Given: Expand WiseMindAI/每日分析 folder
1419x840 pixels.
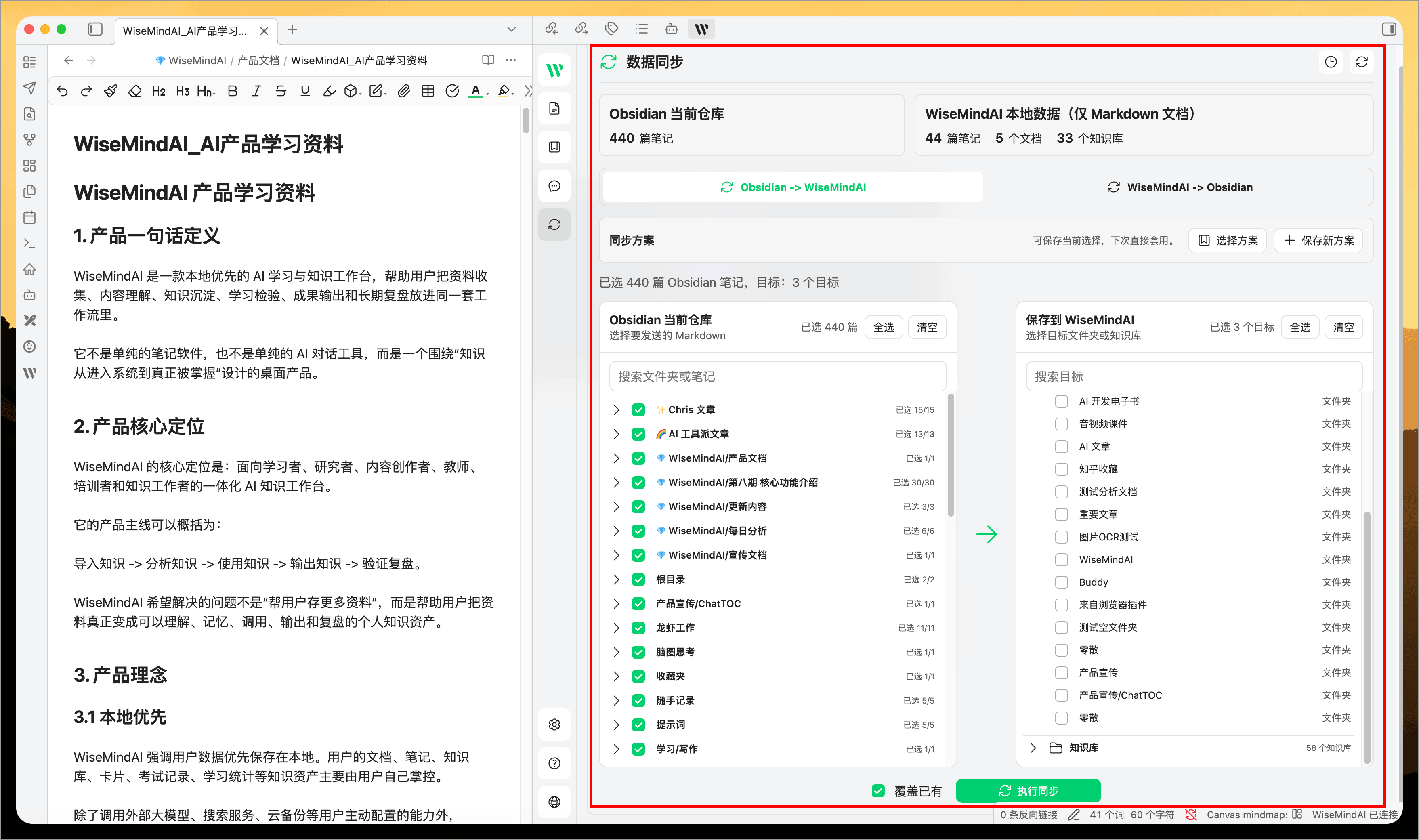Looking at the screenshot, I should tap(616, 531).
